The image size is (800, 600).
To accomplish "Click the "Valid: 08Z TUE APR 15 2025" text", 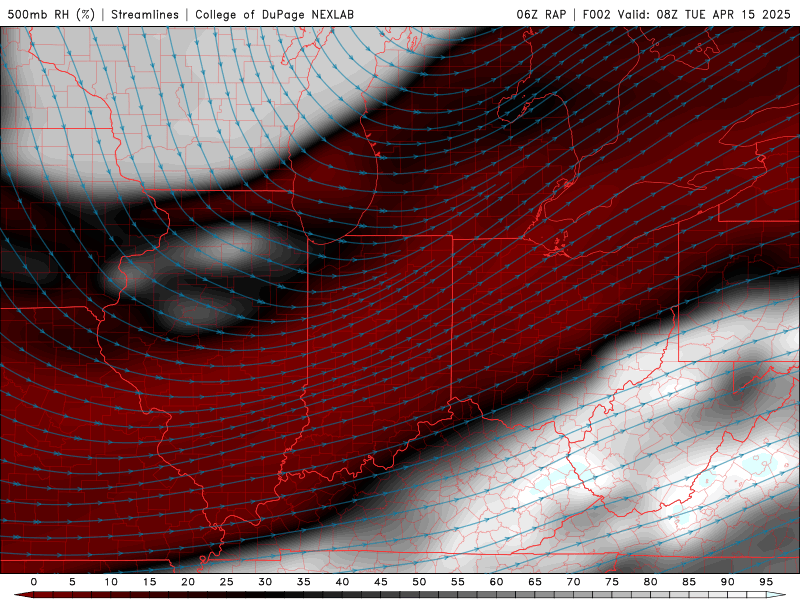I will click(704, 14).
